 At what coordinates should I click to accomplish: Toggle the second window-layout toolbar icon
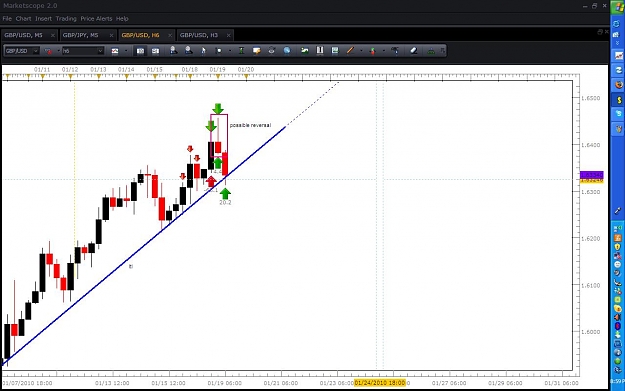click(155, 51)
